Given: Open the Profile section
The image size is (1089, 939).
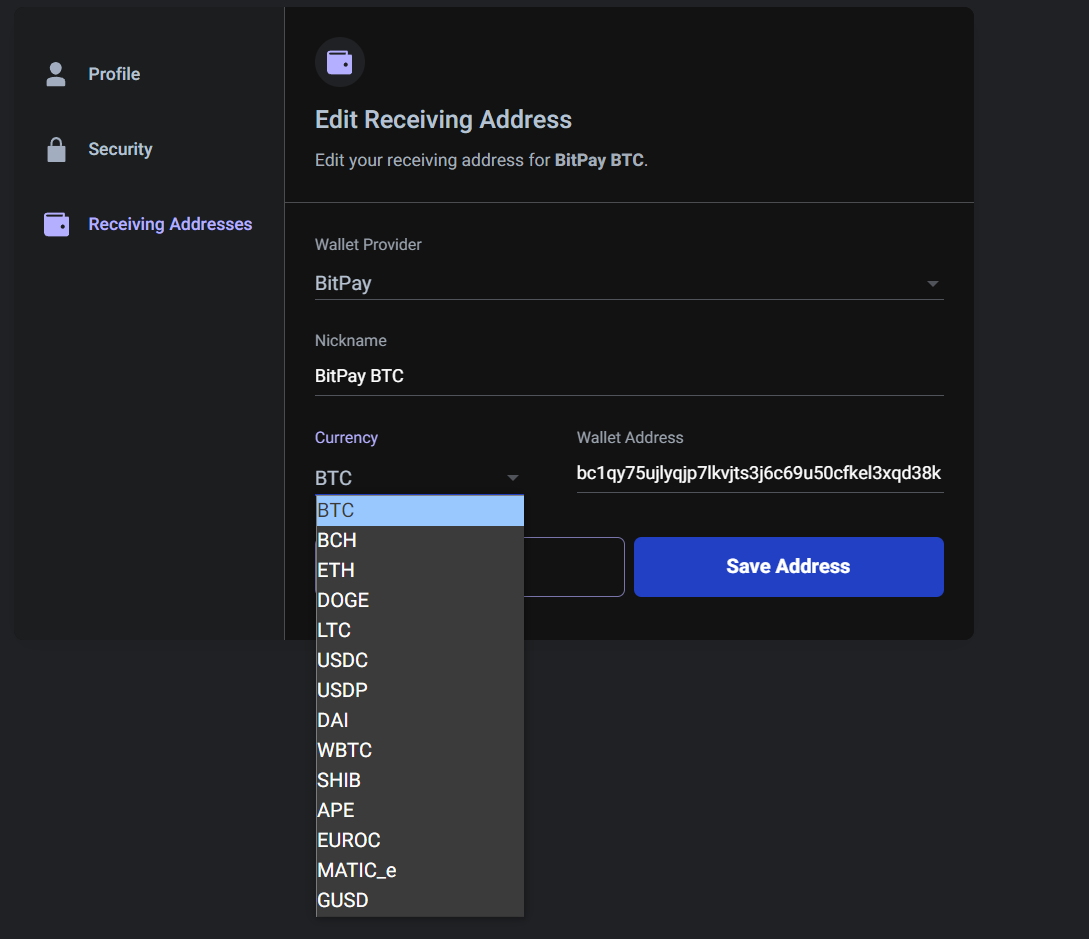Looking at the screenshot, I should point(114,74).
